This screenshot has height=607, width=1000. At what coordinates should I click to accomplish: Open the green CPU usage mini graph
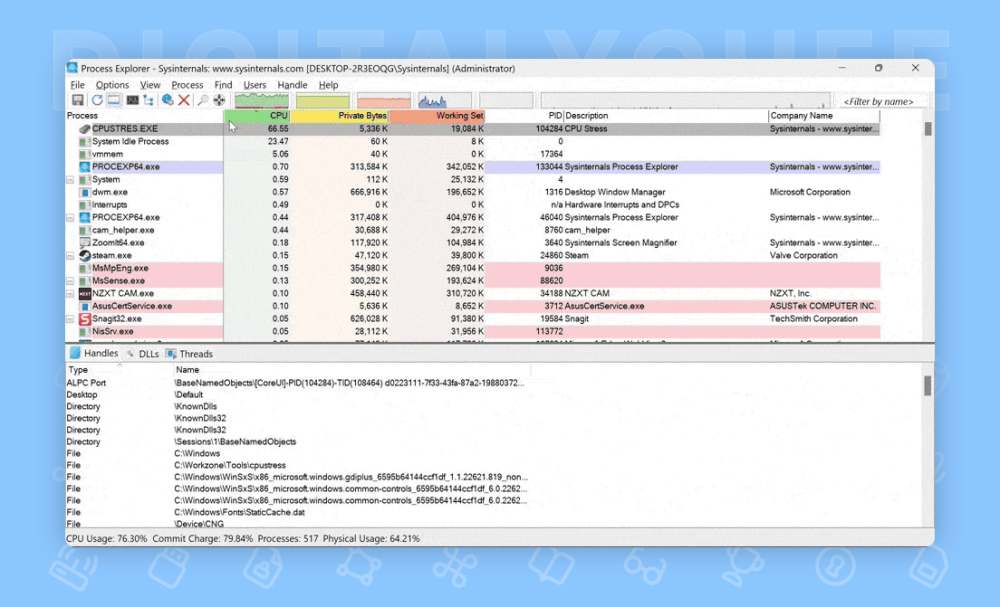coord(261,100)
